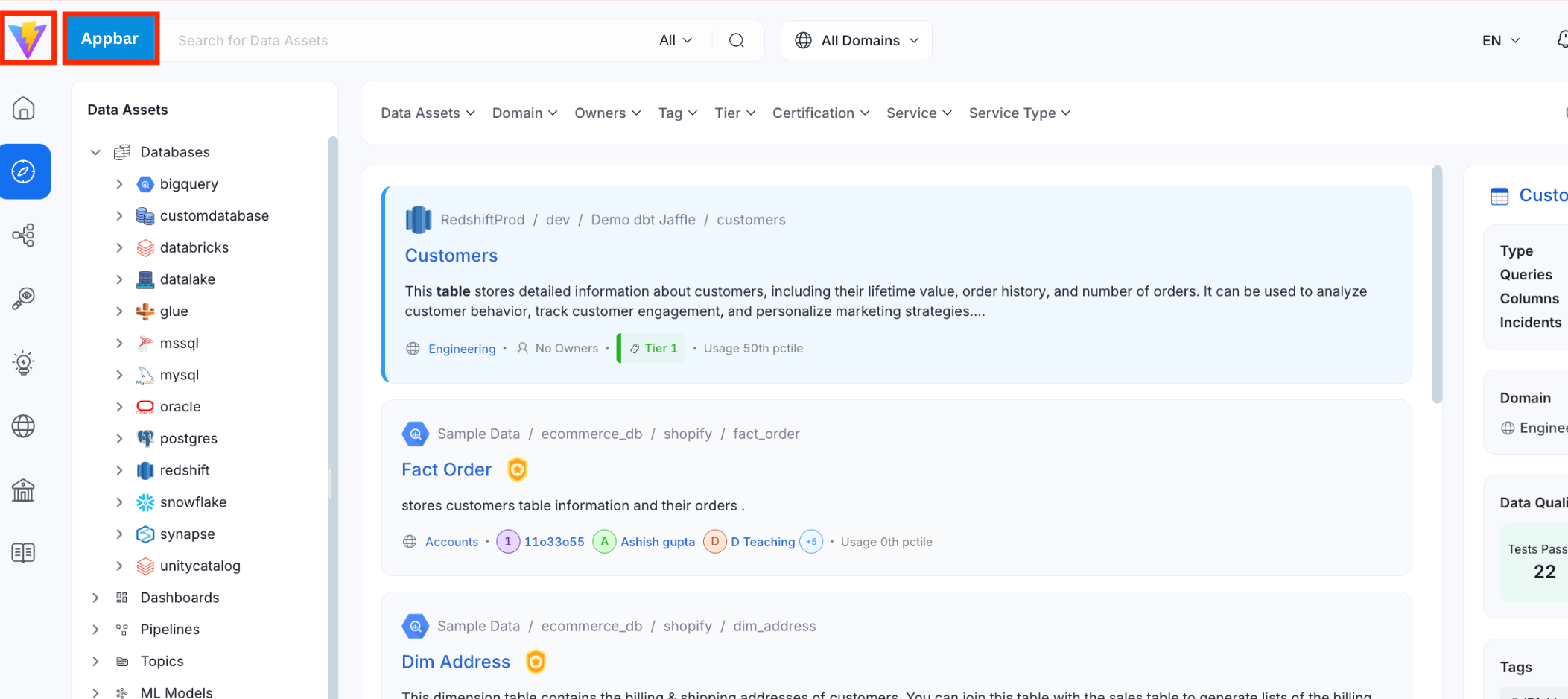Click the Fact Order certification badge

(x=518, y=469)
